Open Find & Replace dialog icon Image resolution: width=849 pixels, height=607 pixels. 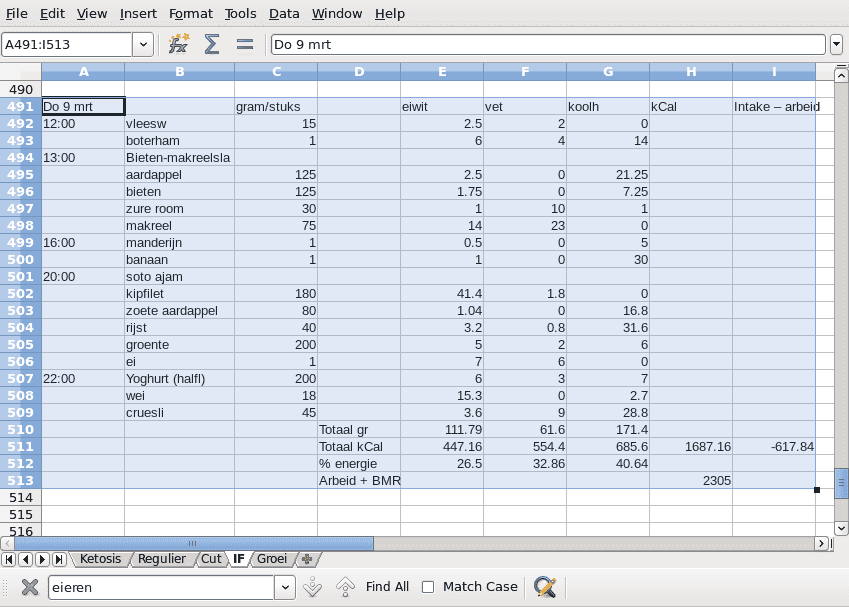tap(545, 587)
